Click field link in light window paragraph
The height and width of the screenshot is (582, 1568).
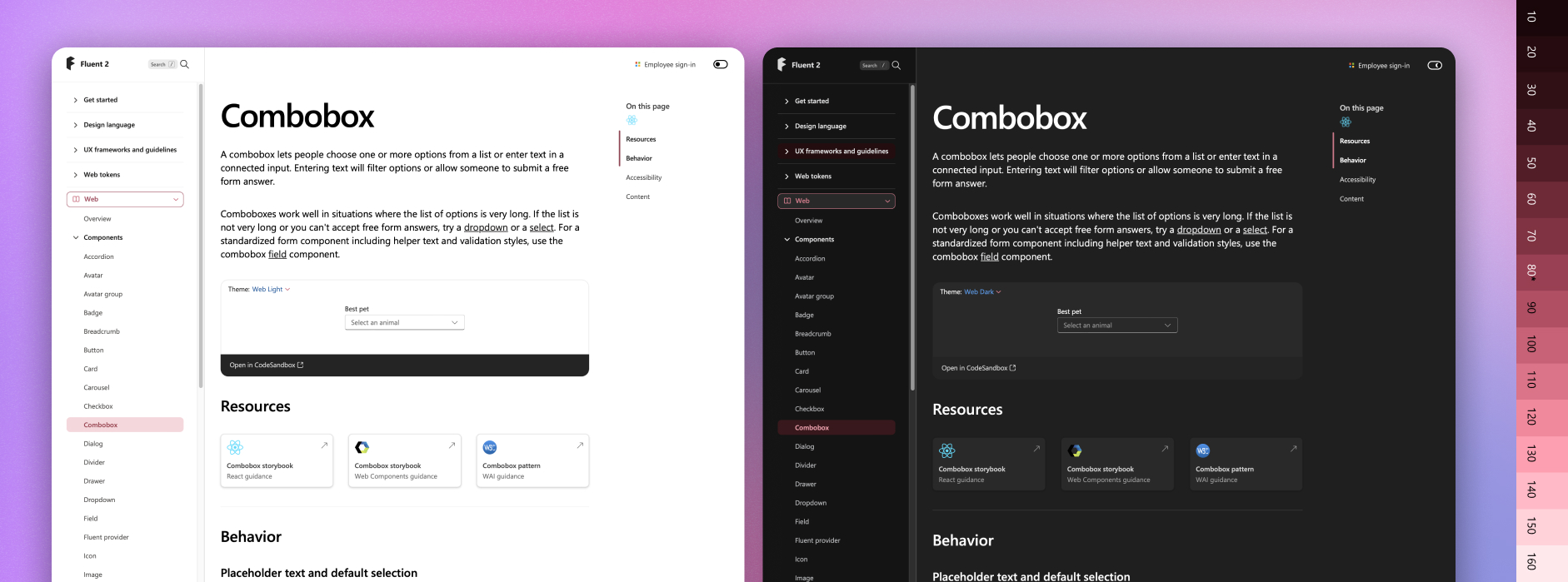(x=277, y=254)
